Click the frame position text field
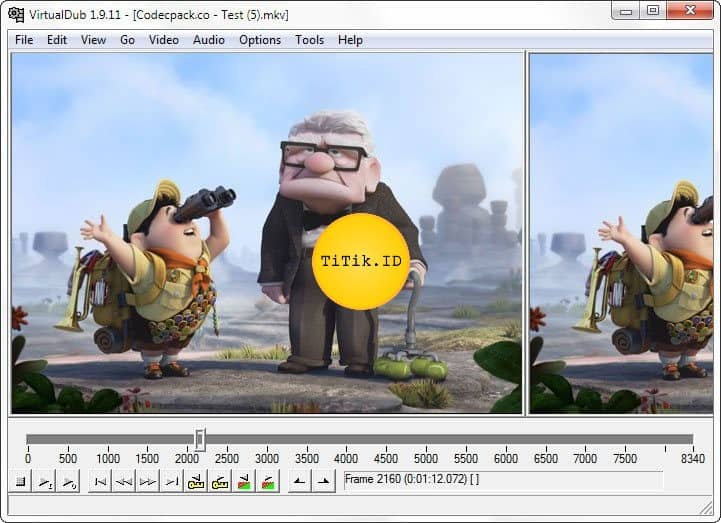This screenshot has height=523, width=721. click(502, 480)
